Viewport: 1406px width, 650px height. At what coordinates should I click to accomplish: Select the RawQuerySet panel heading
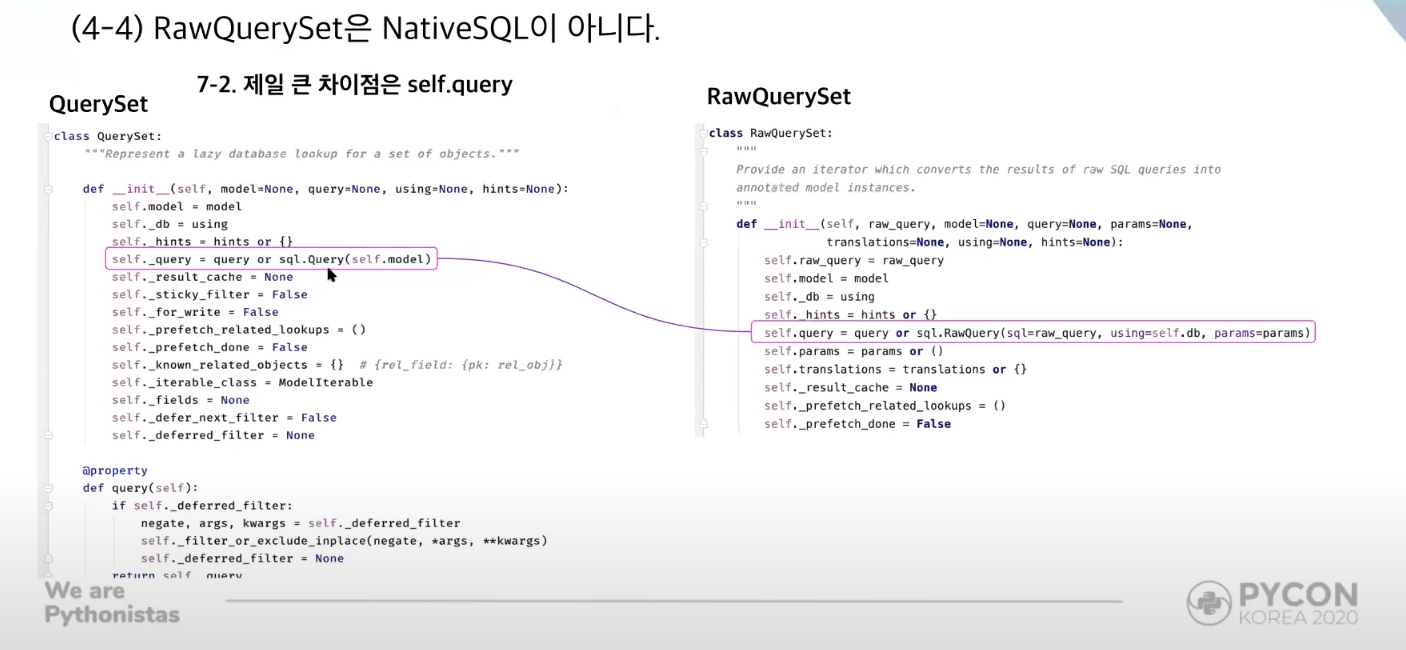coord(778,96)
